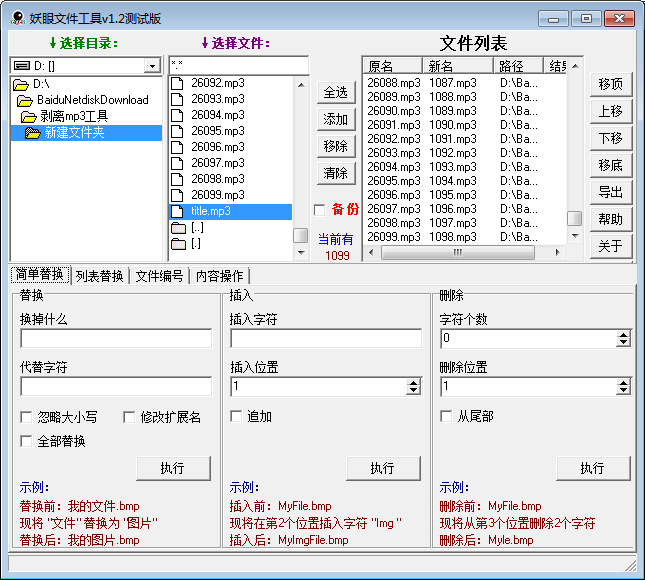Select 26097.mp3 in the file picker list
The width and height of the screenshot is (645, 580).
click(218, 163)
